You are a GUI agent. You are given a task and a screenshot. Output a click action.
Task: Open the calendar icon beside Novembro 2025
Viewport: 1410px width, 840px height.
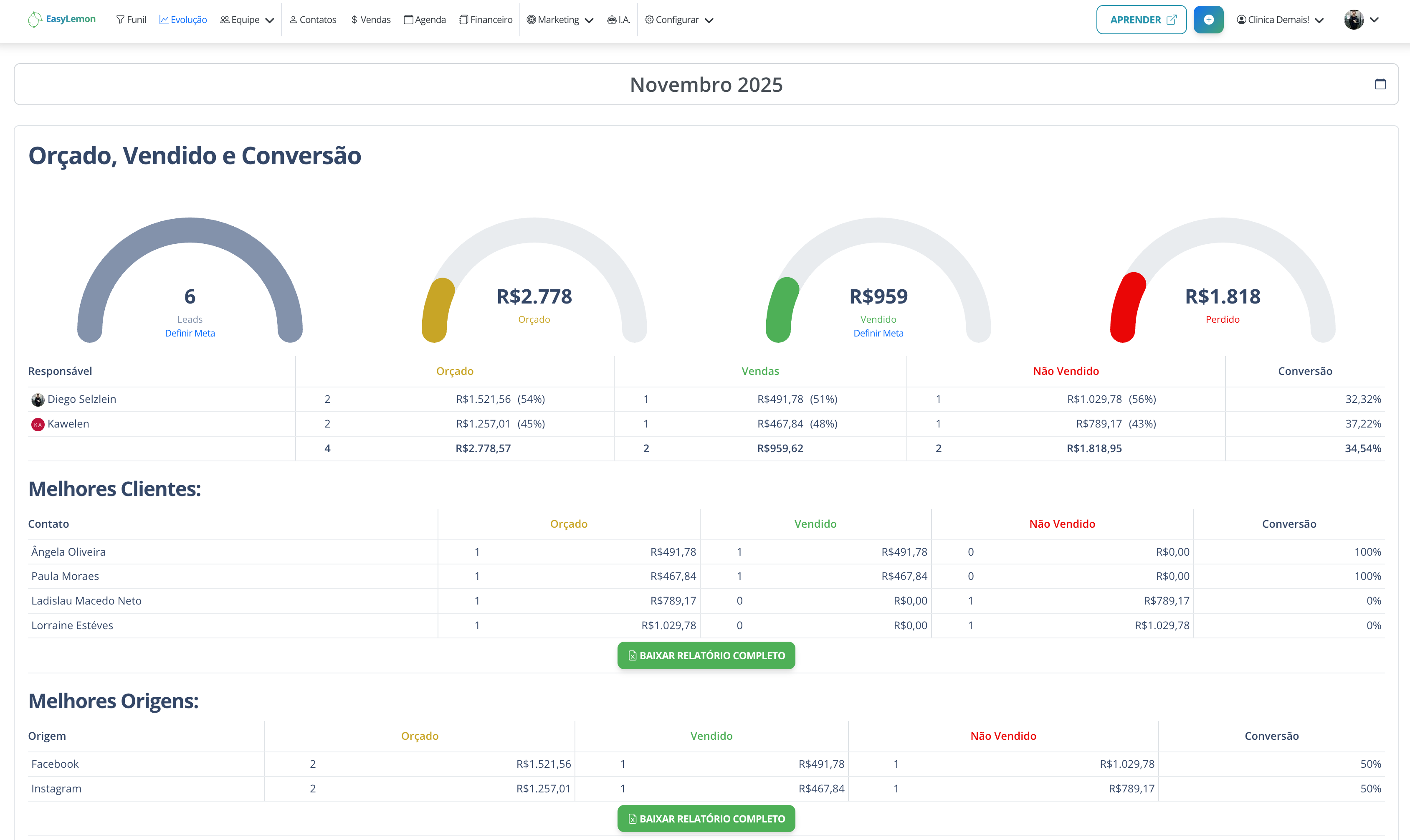pos(1380,84)
